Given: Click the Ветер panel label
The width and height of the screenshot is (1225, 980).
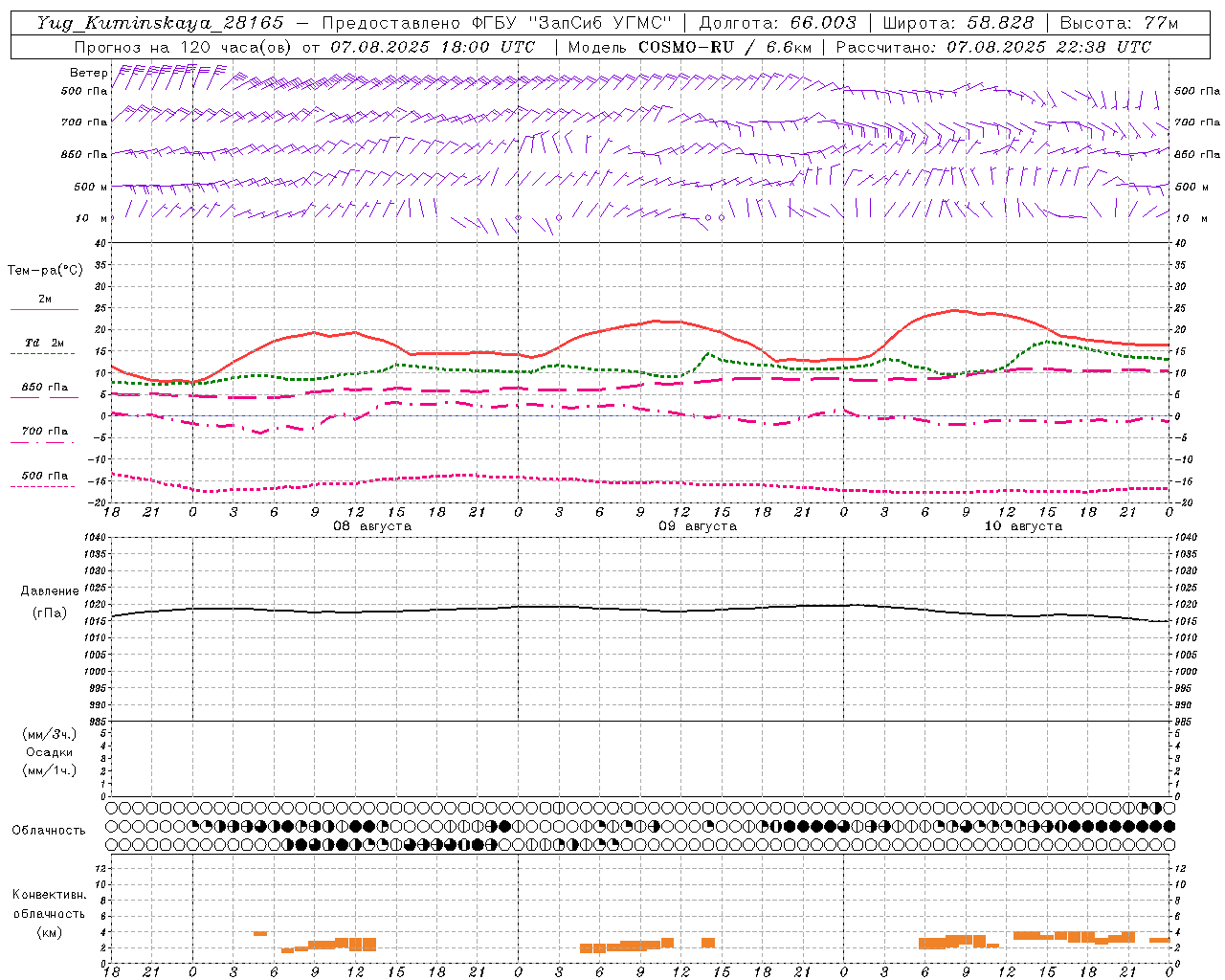Looking at the screenshot, I should click(x=88, y=73).
